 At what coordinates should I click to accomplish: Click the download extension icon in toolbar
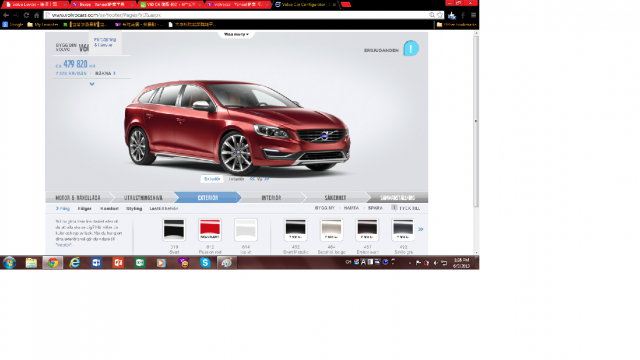(451, 16)
